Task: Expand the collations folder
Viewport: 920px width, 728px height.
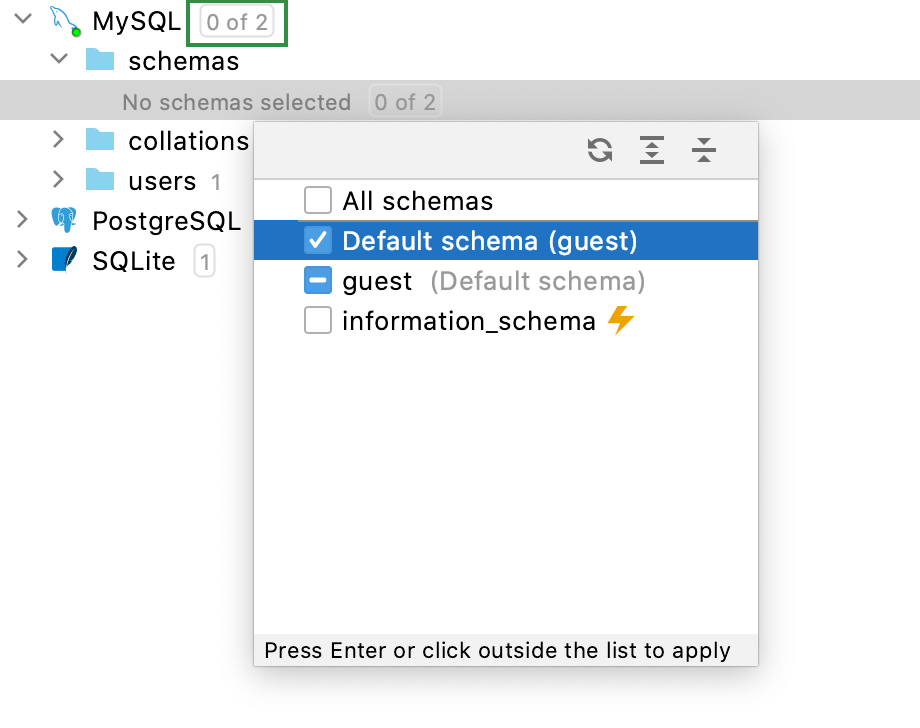Action: [x=59, y=139]
